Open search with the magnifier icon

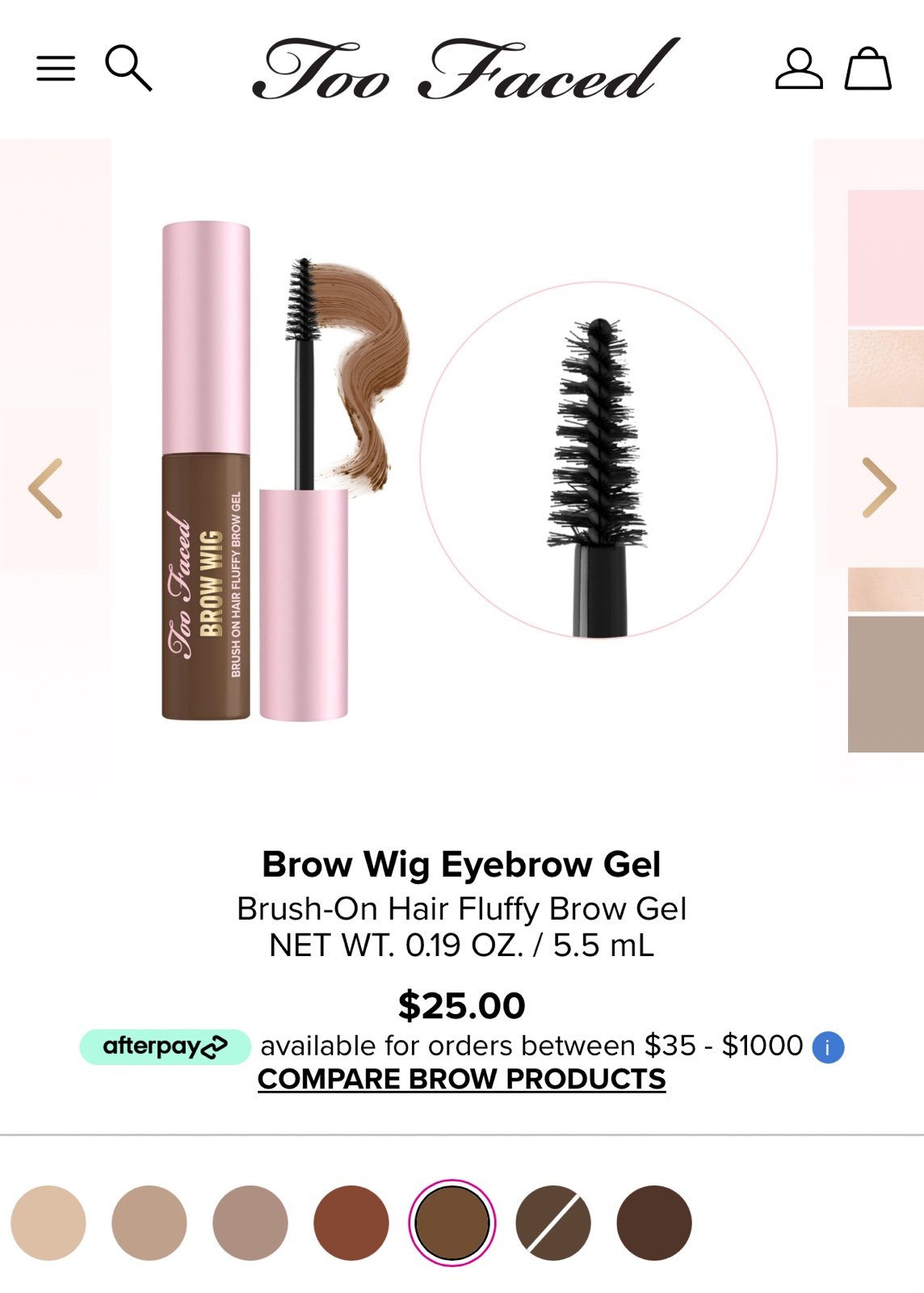(x=128, y=68)
